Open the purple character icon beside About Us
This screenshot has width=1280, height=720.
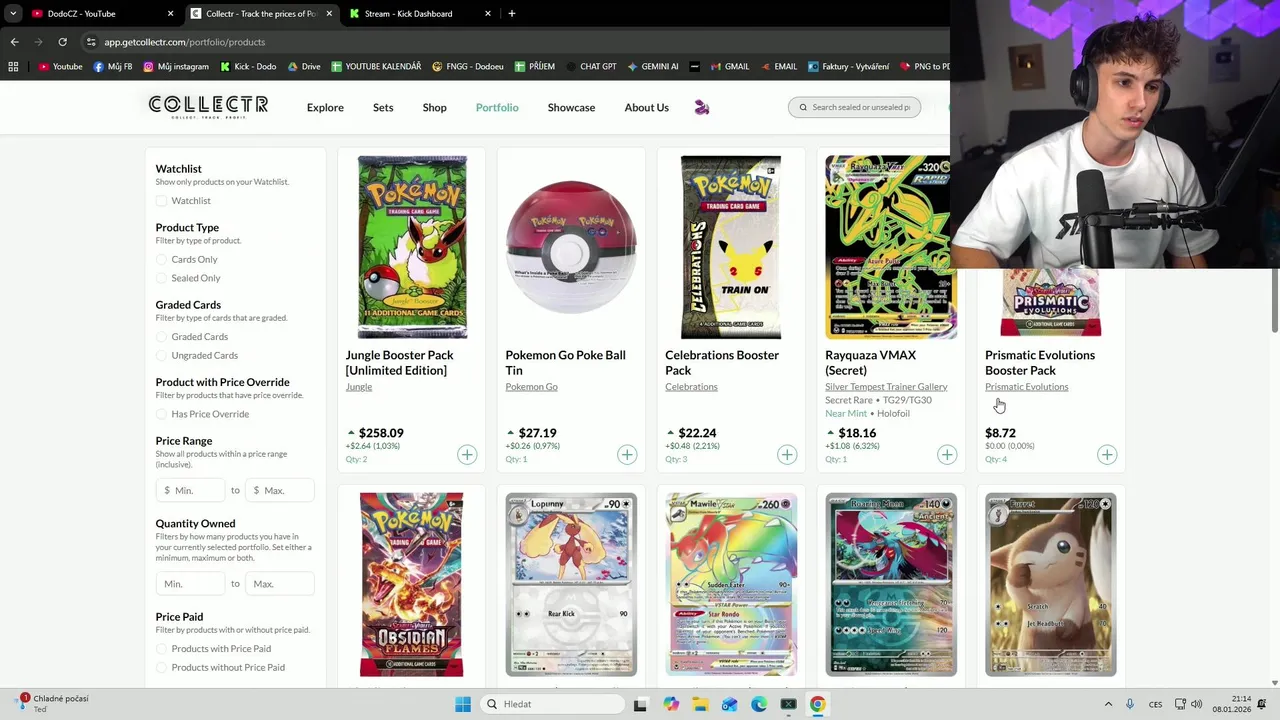[702, 107]
